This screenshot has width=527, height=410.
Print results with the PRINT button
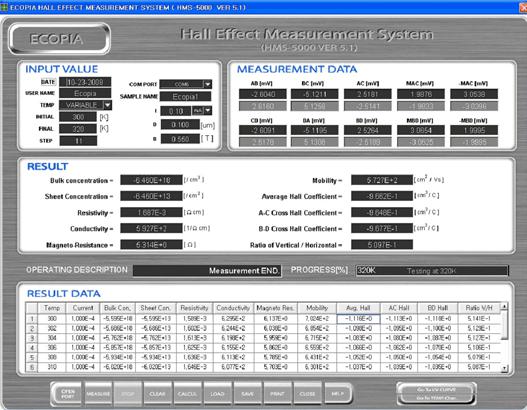pyautogui.click(x=277, y=394)
